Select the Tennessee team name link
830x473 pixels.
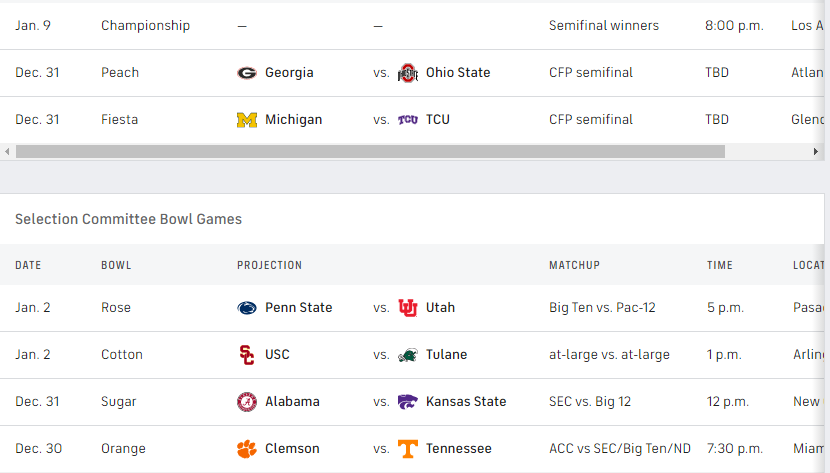[458, 449]
